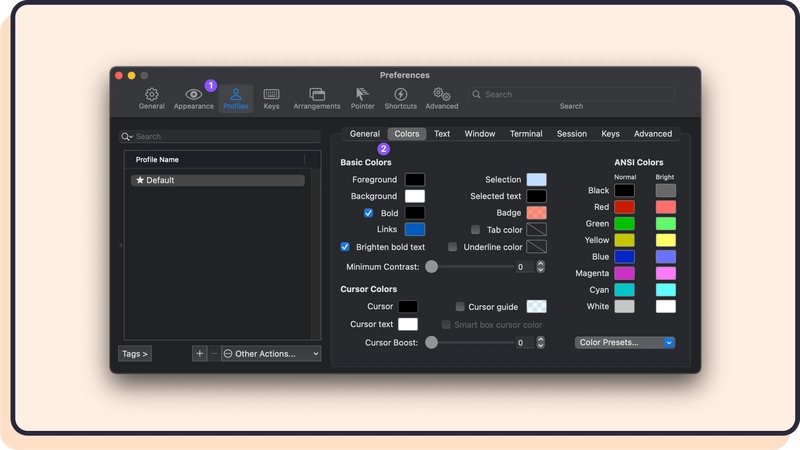The image size is (800, 450).
Task: Open the Appearance eye icon
Action: tap(193, 94)
